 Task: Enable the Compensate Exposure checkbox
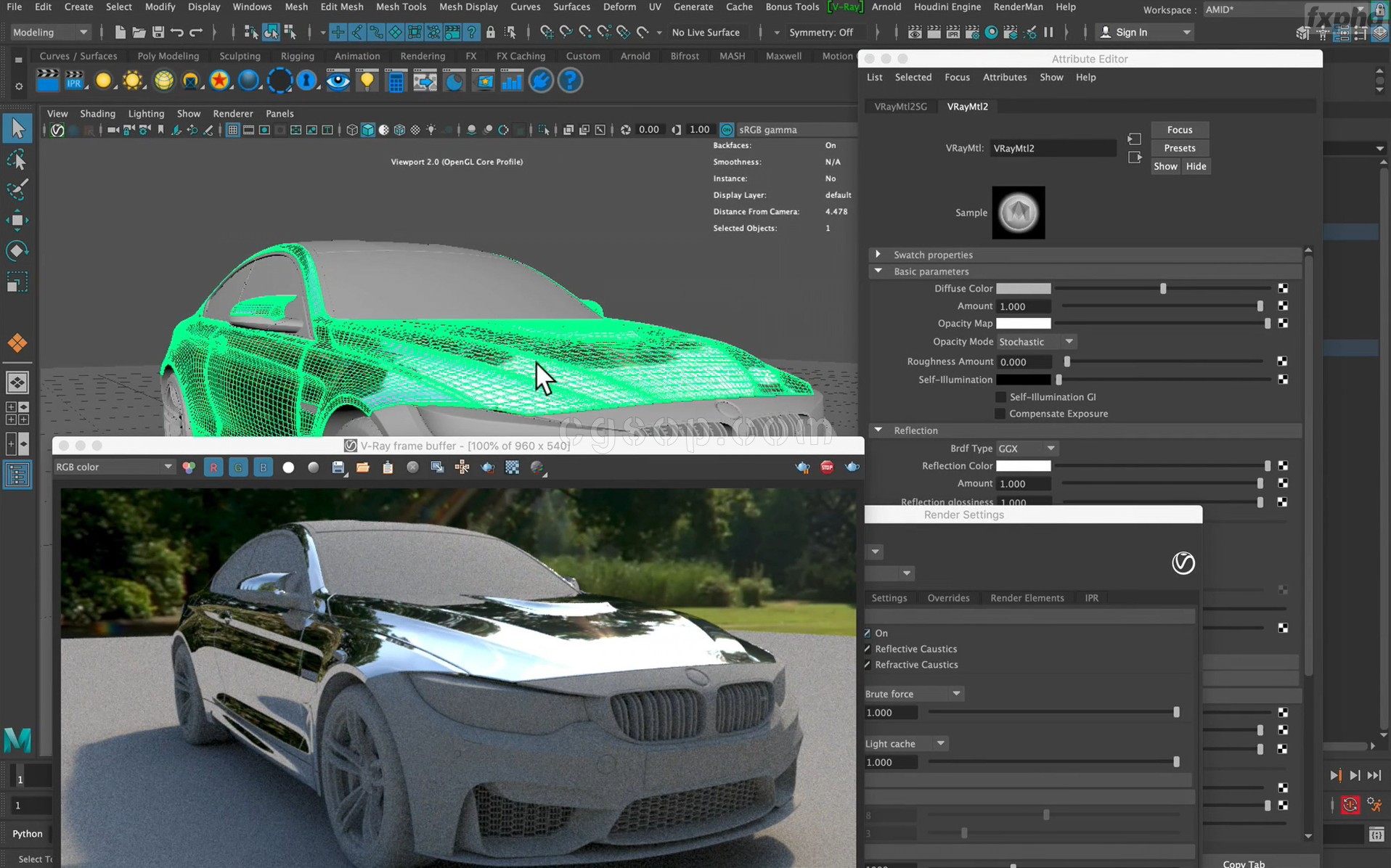click(x=1000, y=414)
